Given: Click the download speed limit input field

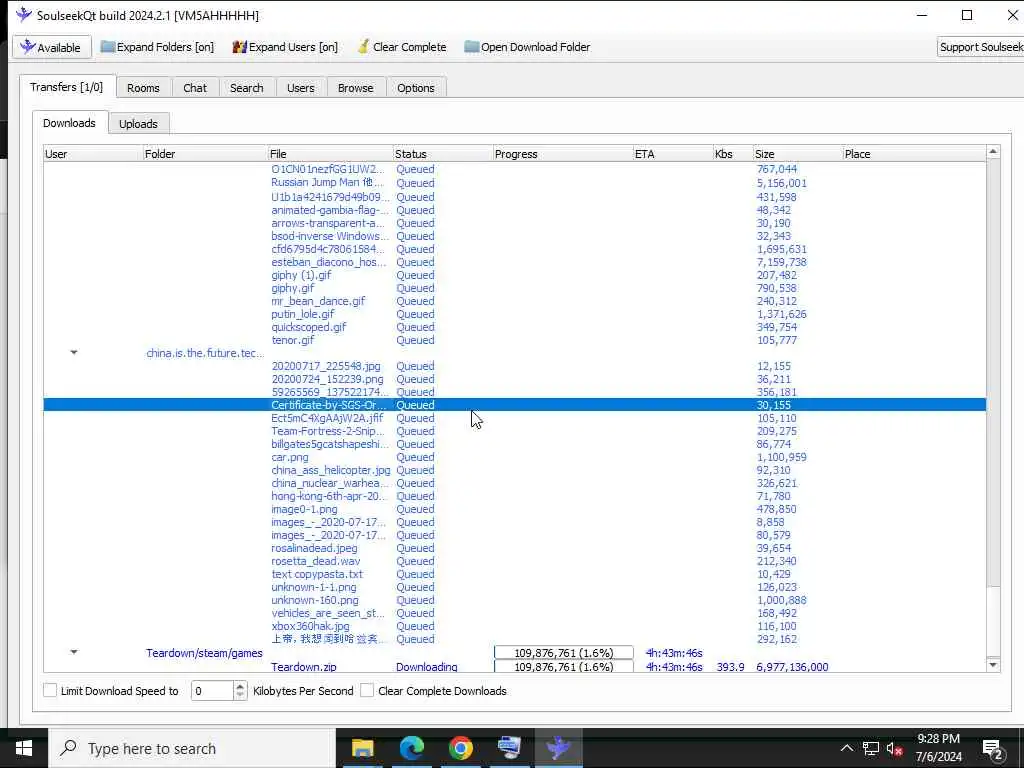Looking at the screenshot, I should 212,690.
